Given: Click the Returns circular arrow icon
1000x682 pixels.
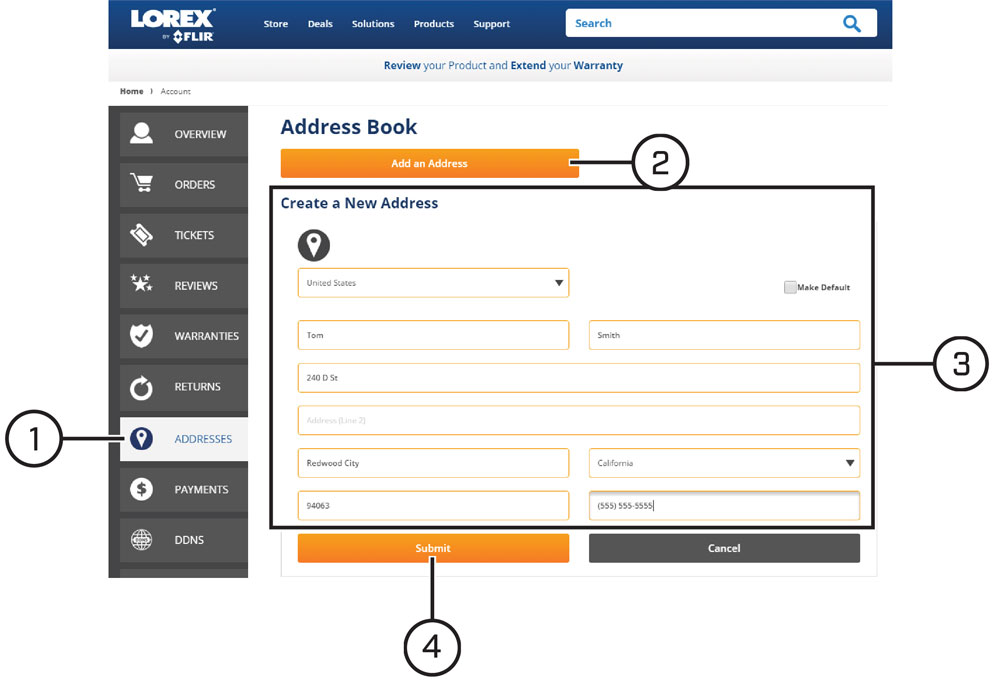Looking at the screenshot, I should click(141, 387).
